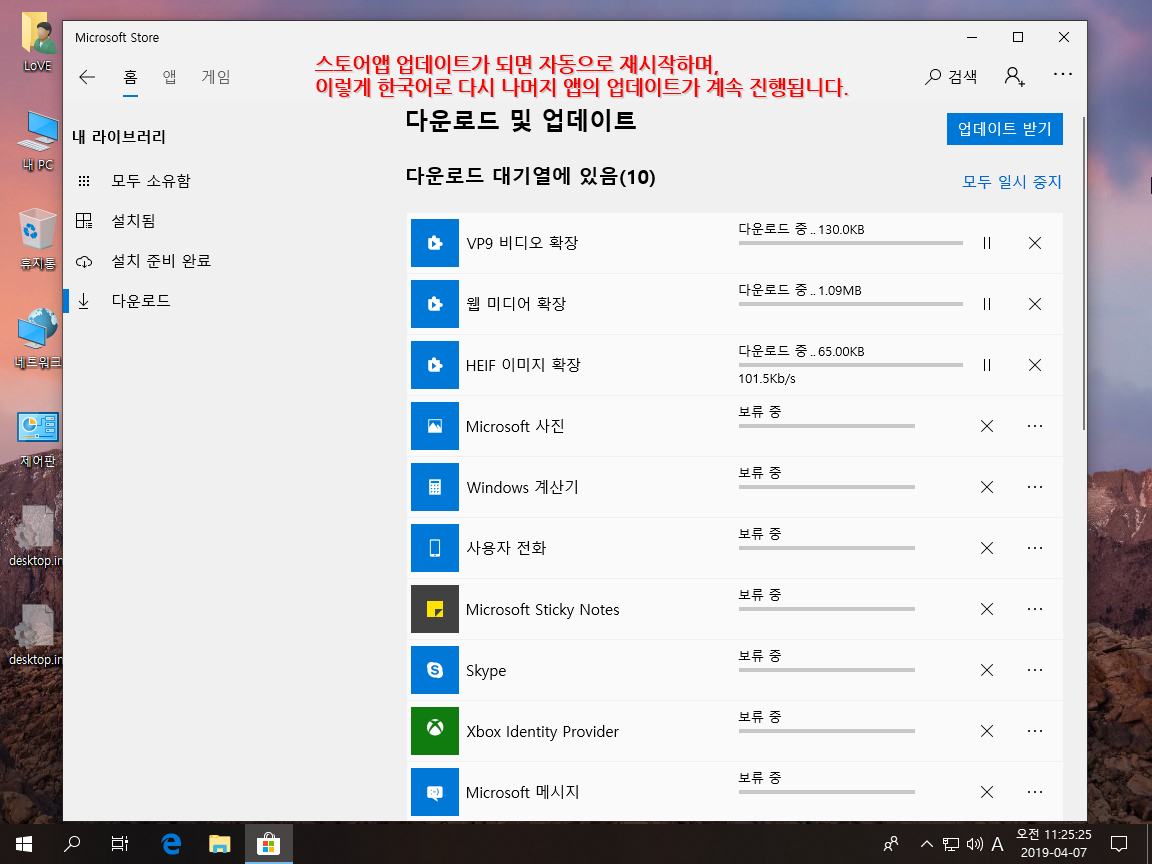Image resolution: width=1152 pixels, height=864 pixels.
Task: Open the Windows Start menu
Action: (24, 843)
